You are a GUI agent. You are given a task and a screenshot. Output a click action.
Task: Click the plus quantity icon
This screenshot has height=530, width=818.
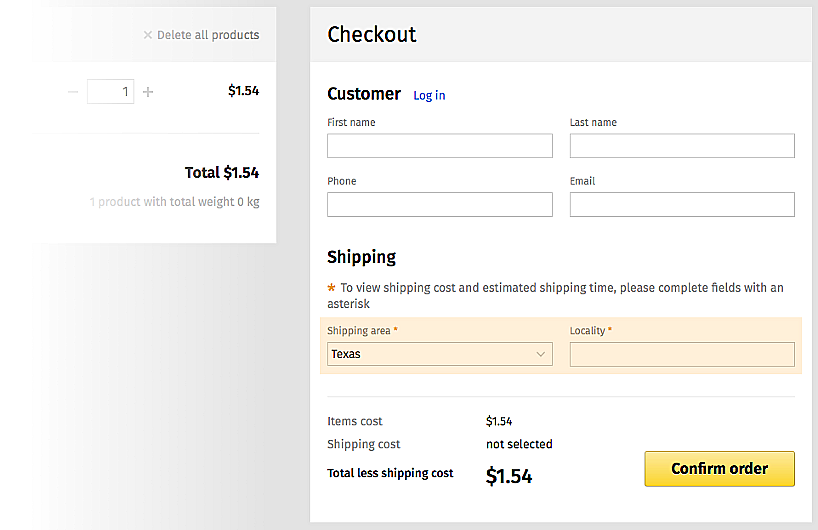[148, 92]
